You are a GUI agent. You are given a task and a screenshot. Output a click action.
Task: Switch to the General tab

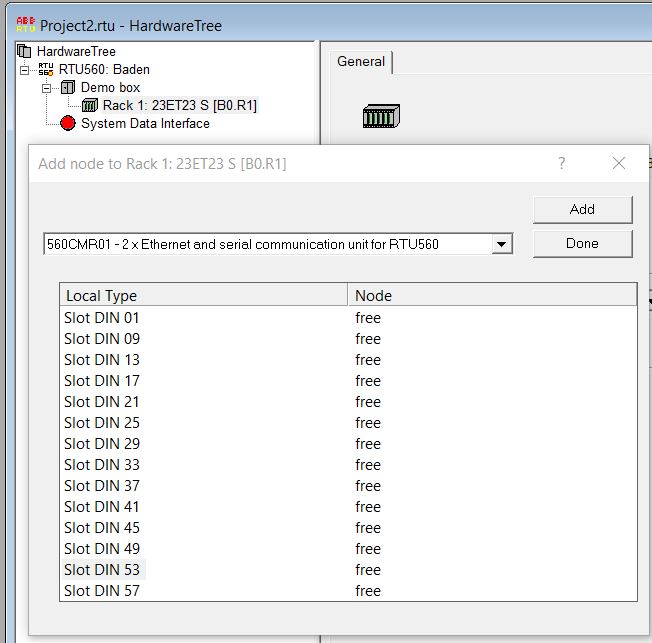pyautogui.click(x=361, y=62)
